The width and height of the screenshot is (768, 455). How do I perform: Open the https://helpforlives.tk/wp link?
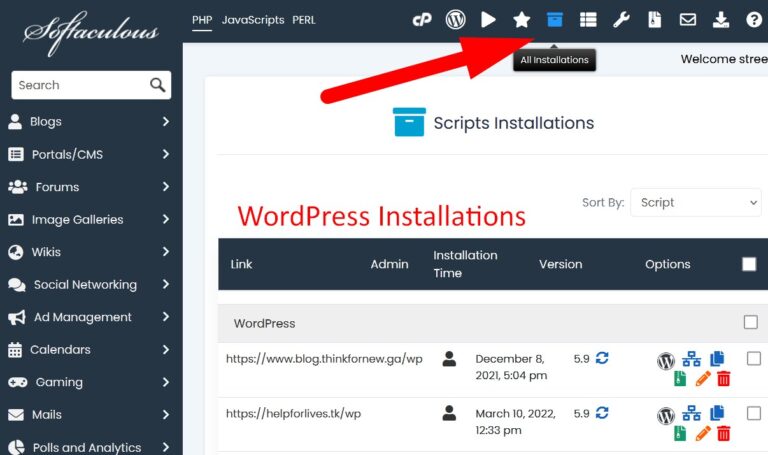point(293,413)
